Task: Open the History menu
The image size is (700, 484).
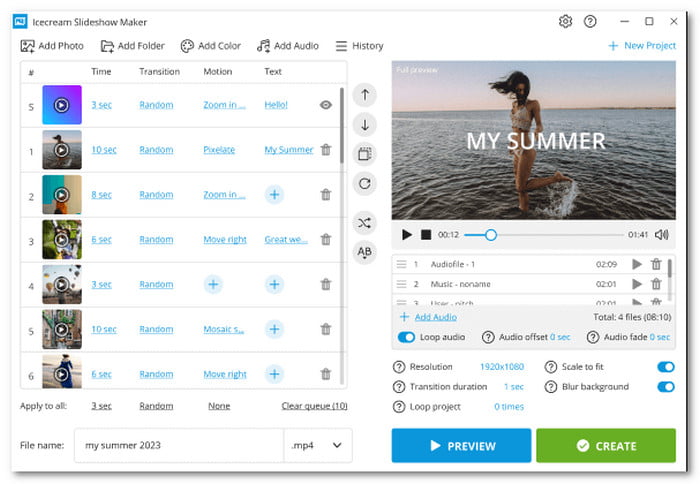Action: pyautogui.click(x=359, y=46)
